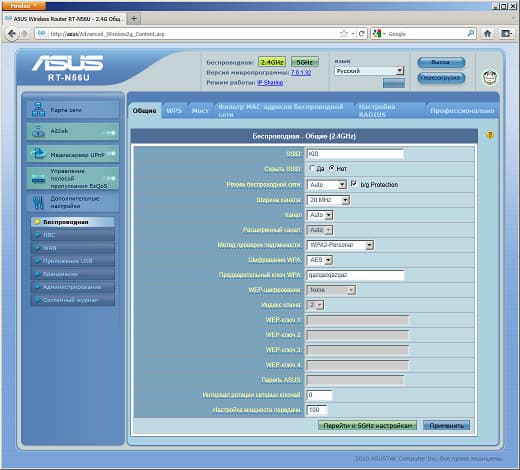The height and width of the screenshot is (470, 520).
Task: Click the Применить apply button
Action: pyautogui.click(x=447, y=425)
